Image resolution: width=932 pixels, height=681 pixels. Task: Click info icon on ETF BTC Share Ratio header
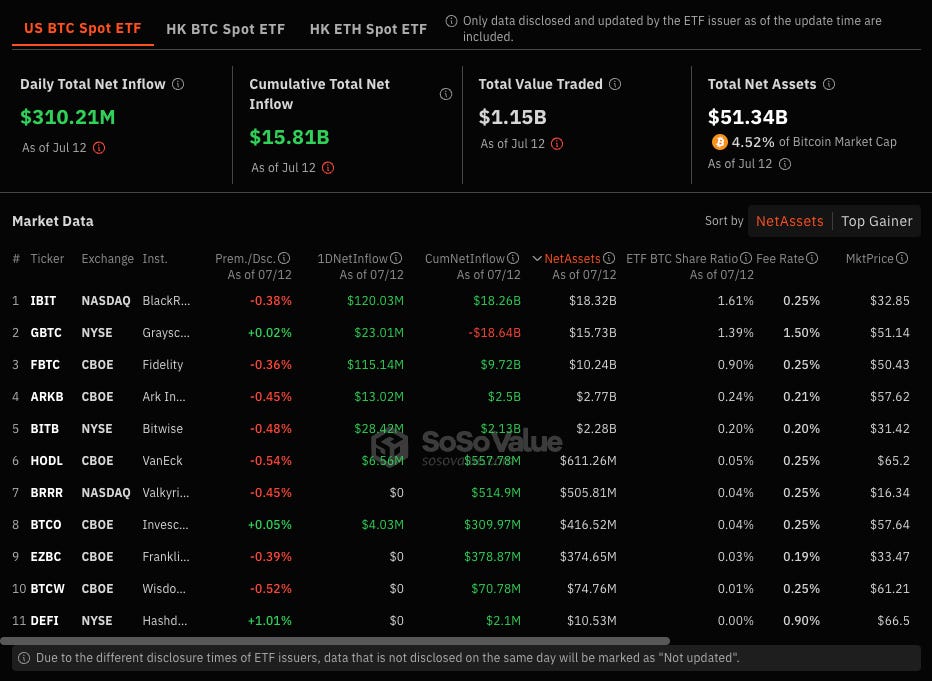tap(746, 258)
